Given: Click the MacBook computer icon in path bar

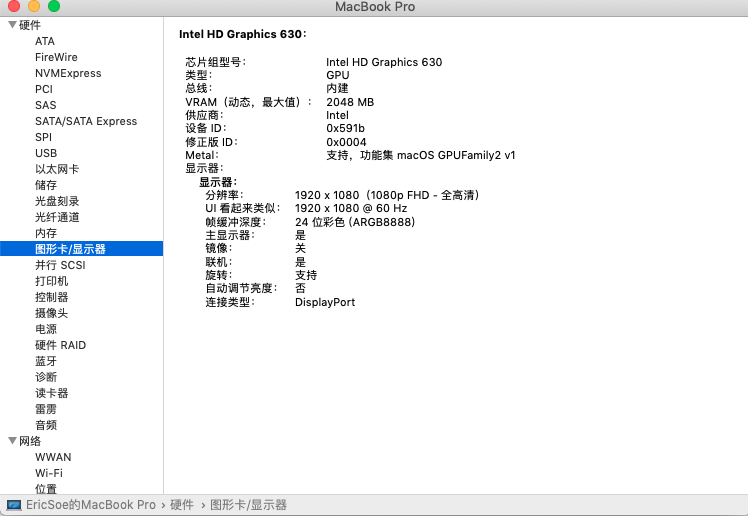Looking at the screenshot, I should coord(14,505).
